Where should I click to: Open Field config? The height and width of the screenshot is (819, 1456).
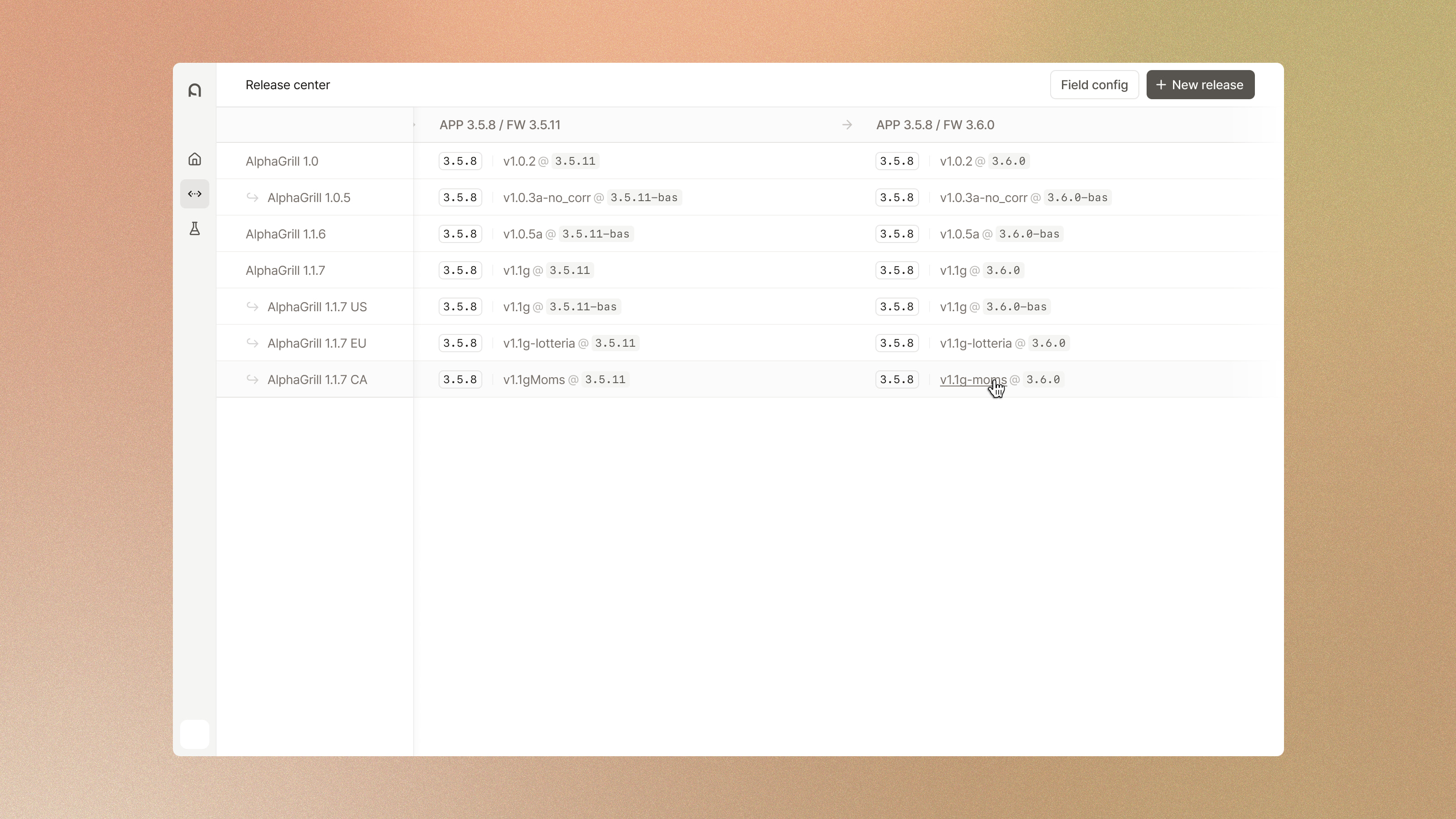coord(1094,85)
